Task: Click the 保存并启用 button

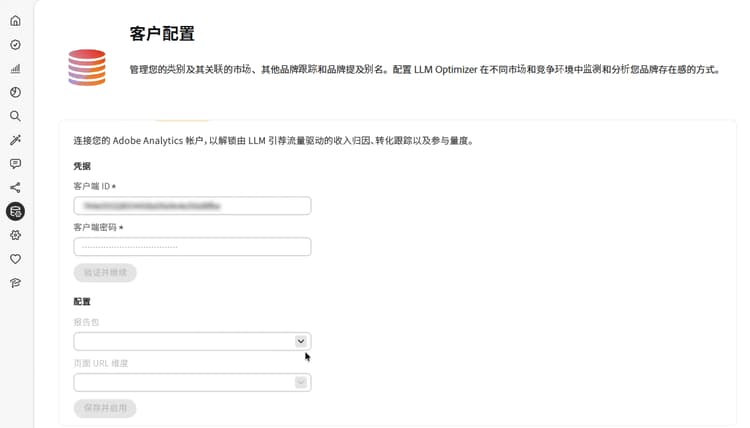Action: (105, 408)
